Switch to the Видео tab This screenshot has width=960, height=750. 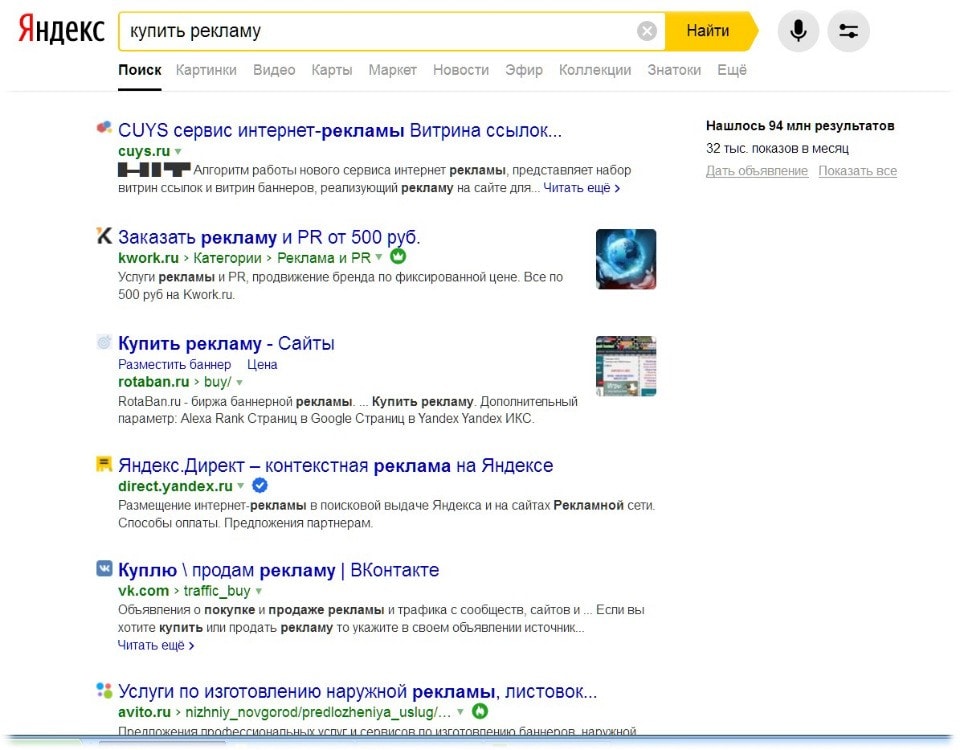click(274, 70)
